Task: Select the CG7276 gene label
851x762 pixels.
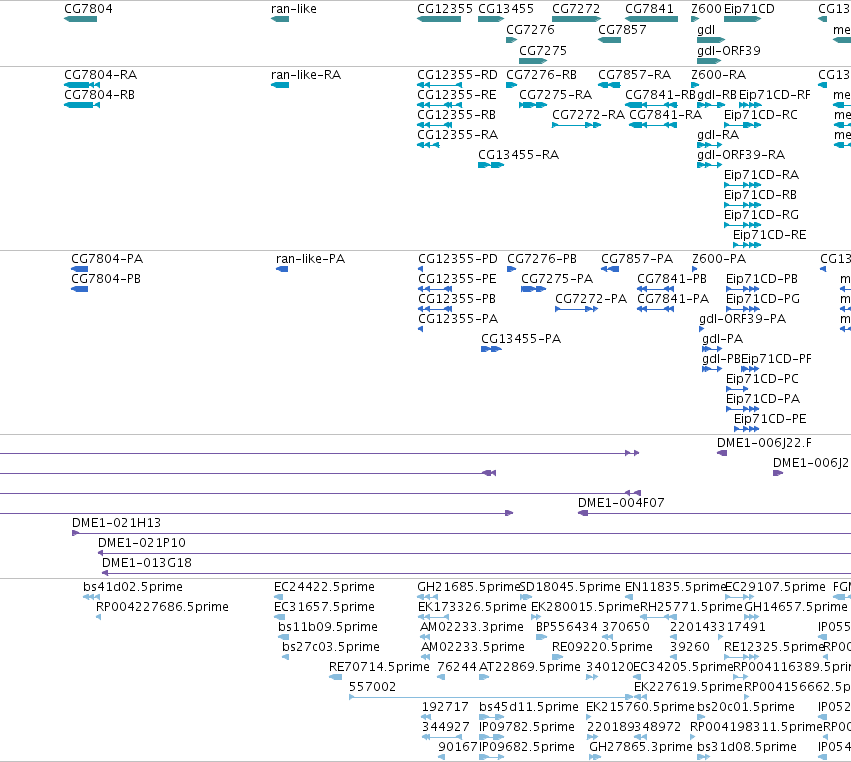Action: pos(530,30)
